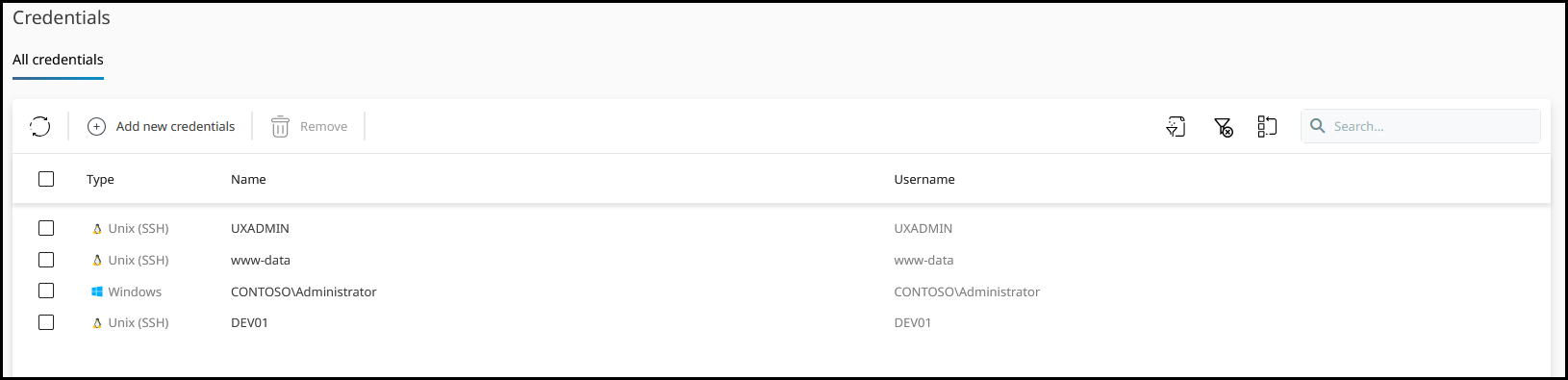The width and height of the screenshot is (1568, 380).
Task: Sort by the Username column header
Action: click(x=924, y=180)
